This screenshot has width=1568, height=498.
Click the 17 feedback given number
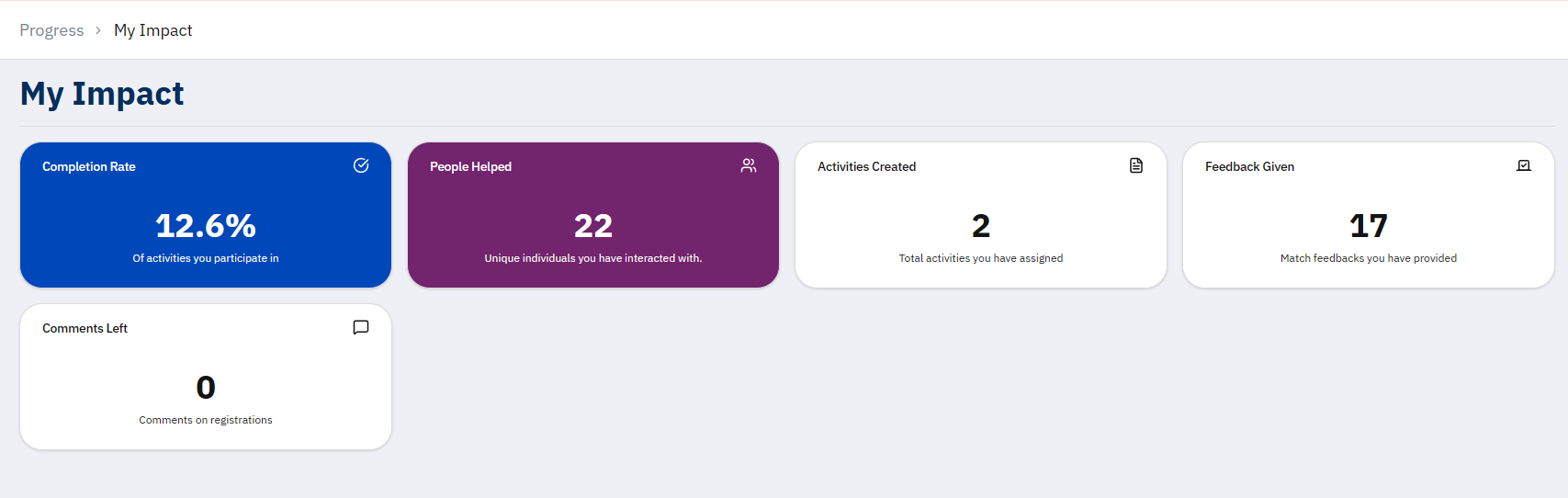pos(1369,225)
